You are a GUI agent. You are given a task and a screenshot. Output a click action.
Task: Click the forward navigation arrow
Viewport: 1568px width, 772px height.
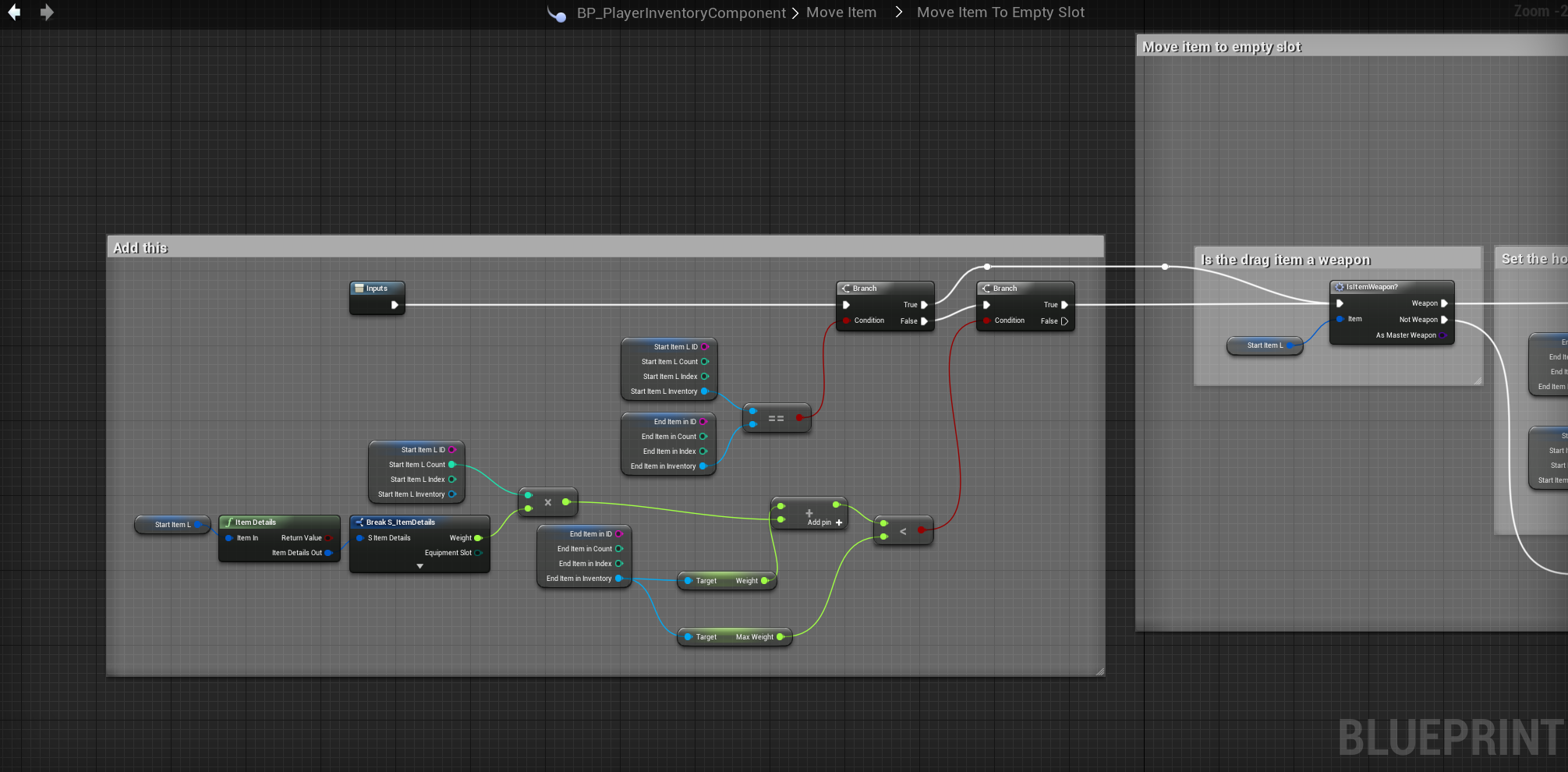[x=47, y=12]
